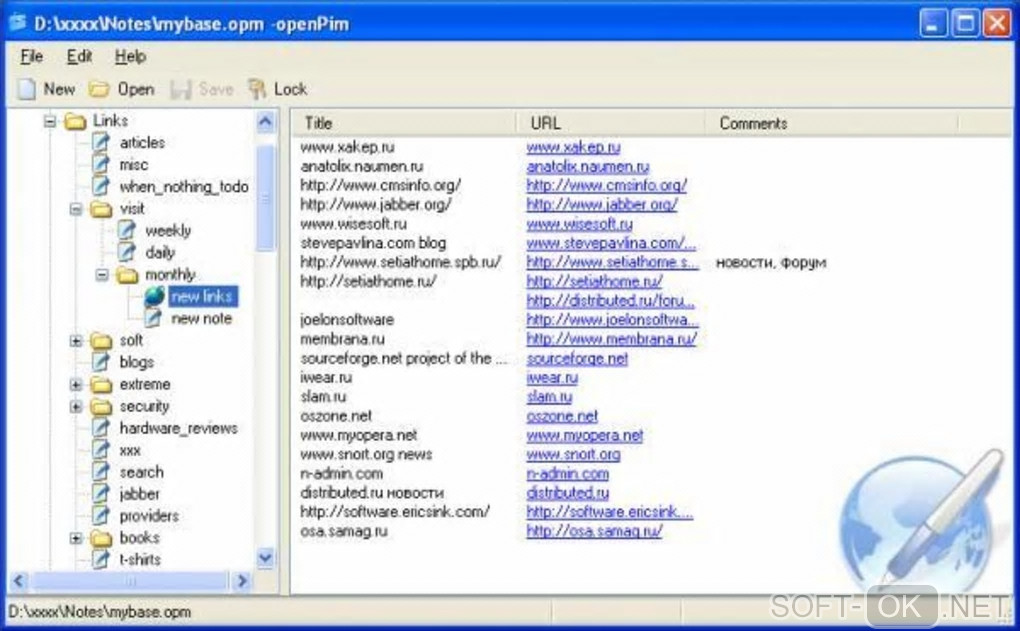The image size is (1020, 631).
Task: Click the note icon beside hardware_reviews
Action: pyautogui.click(x=100, y=428)
